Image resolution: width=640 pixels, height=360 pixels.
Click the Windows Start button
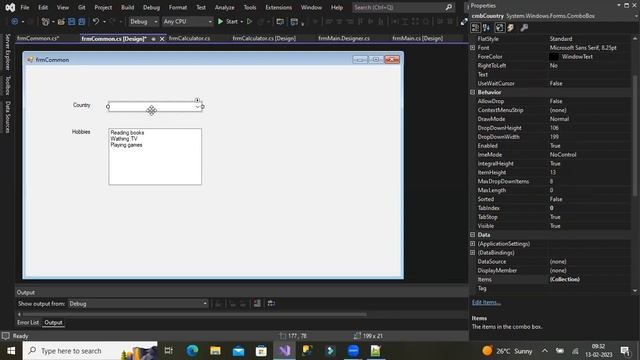tap(11, 351)
